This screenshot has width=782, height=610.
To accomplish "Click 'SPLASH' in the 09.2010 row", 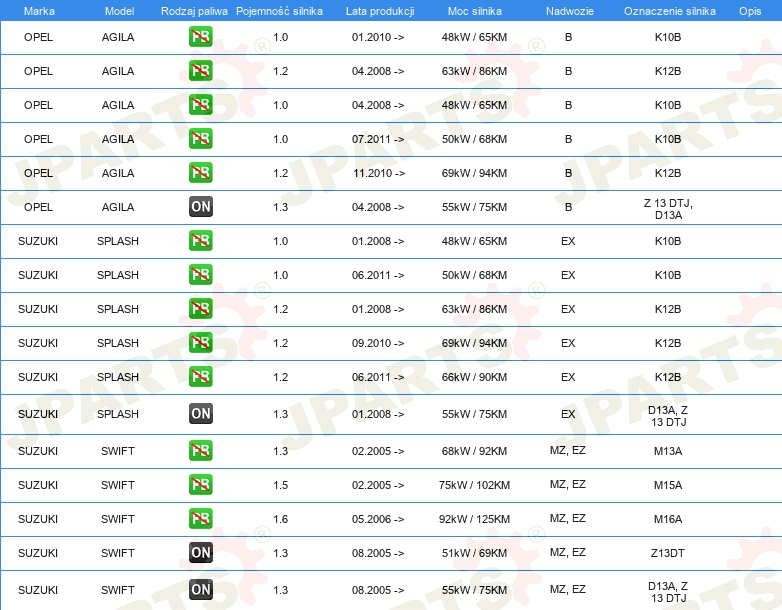I will click(118, 343).
